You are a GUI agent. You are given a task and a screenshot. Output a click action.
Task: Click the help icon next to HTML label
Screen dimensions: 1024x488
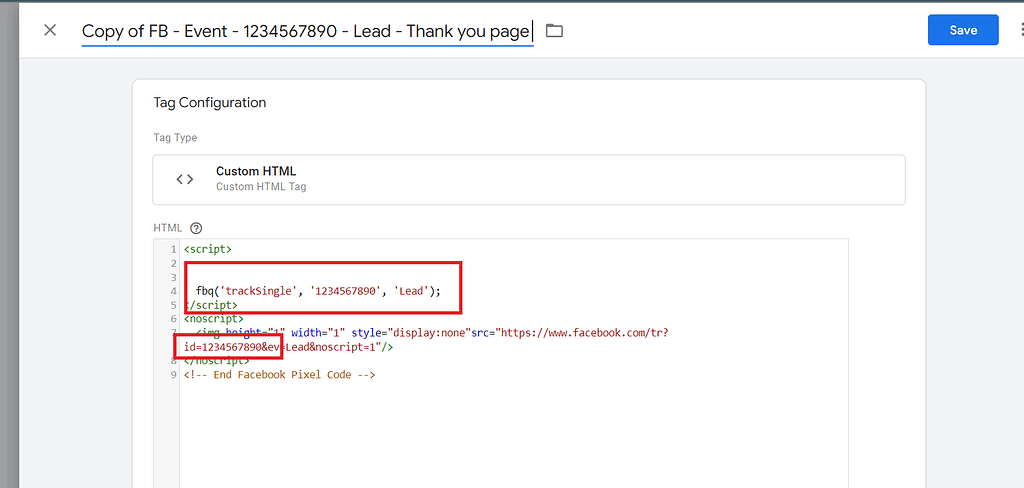(x=196, y=228)
